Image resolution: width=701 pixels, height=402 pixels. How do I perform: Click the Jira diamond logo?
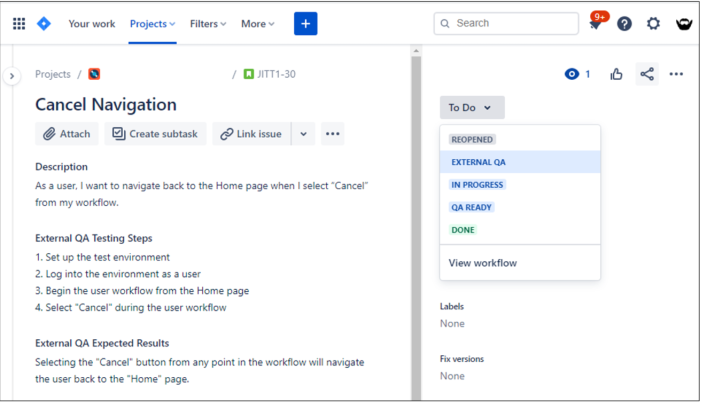(x=44, y=23)
